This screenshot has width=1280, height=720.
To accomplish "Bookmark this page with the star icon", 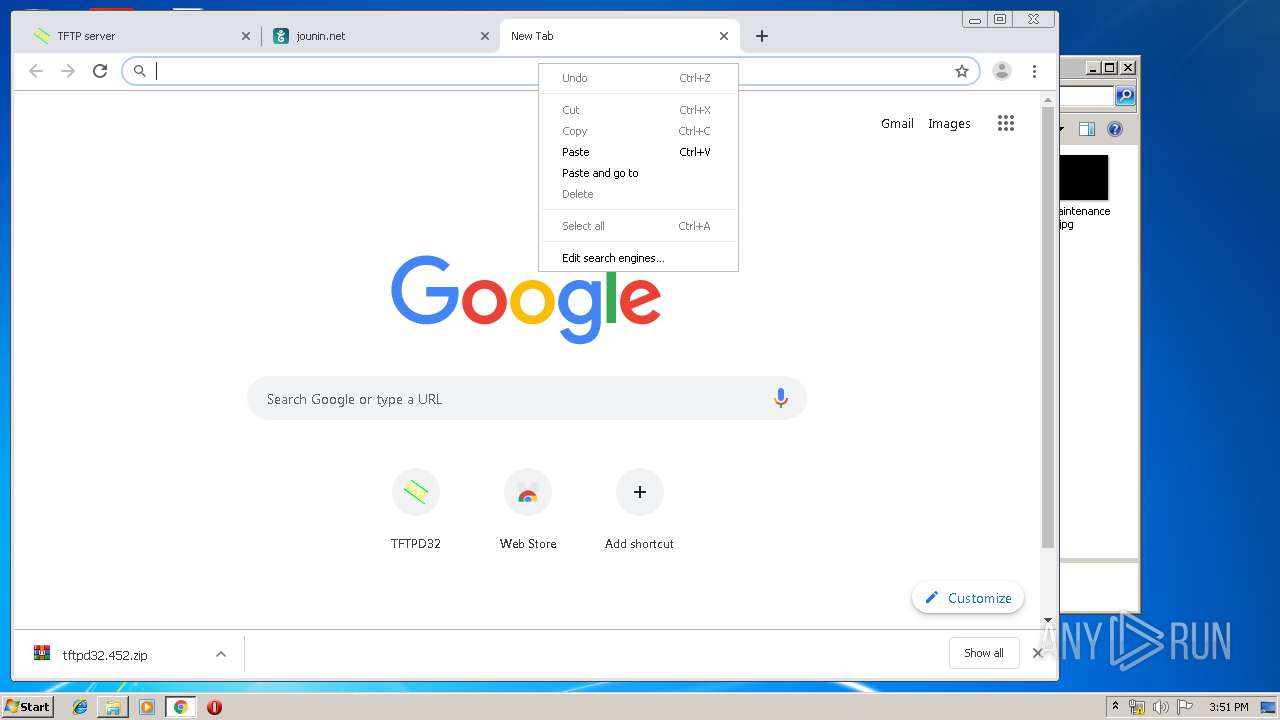I will pyautogui.click(x=962, y=71).
